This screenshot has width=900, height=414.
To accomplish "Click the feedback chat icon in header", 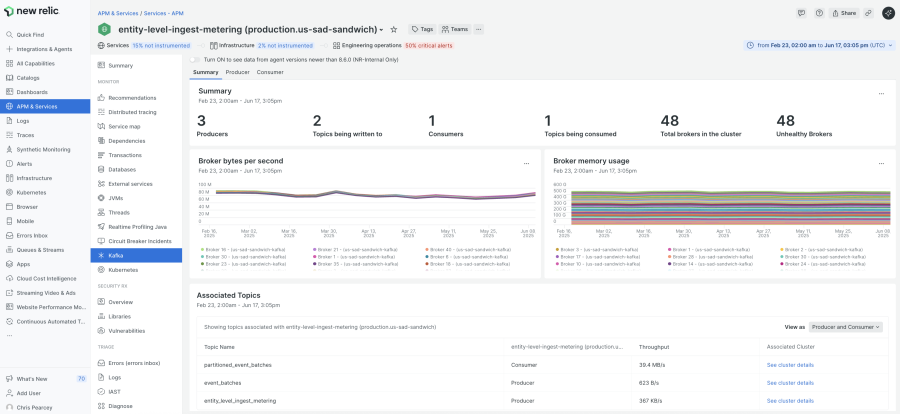I will pos(802,13).
